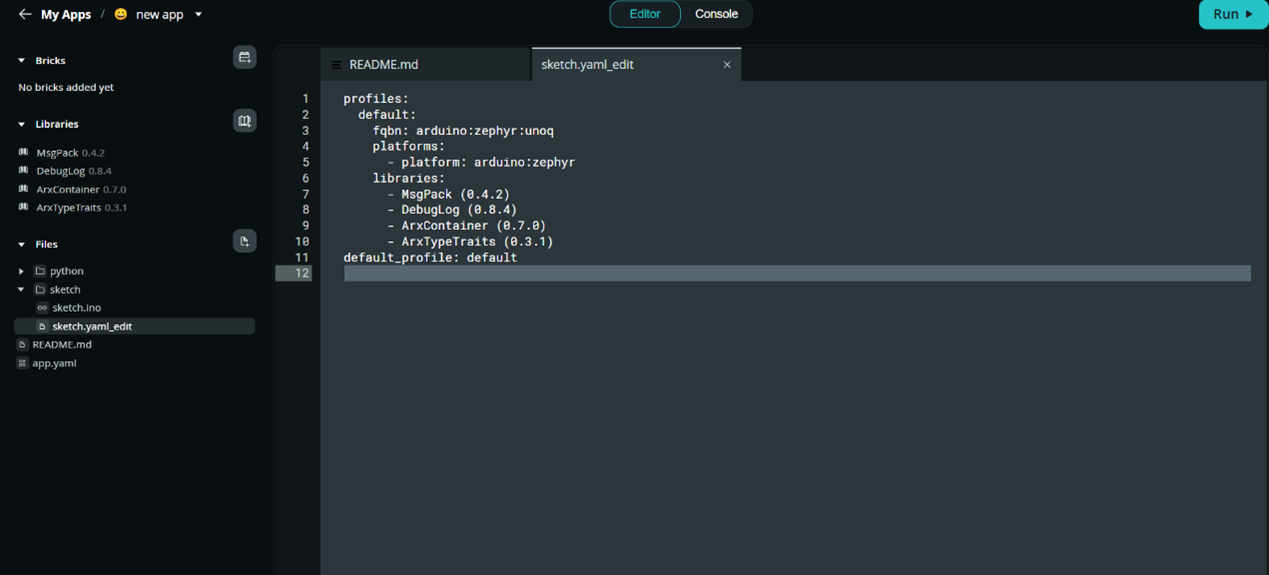Run the app with the Run button
1269x575 pixels.
(1233, 14)
